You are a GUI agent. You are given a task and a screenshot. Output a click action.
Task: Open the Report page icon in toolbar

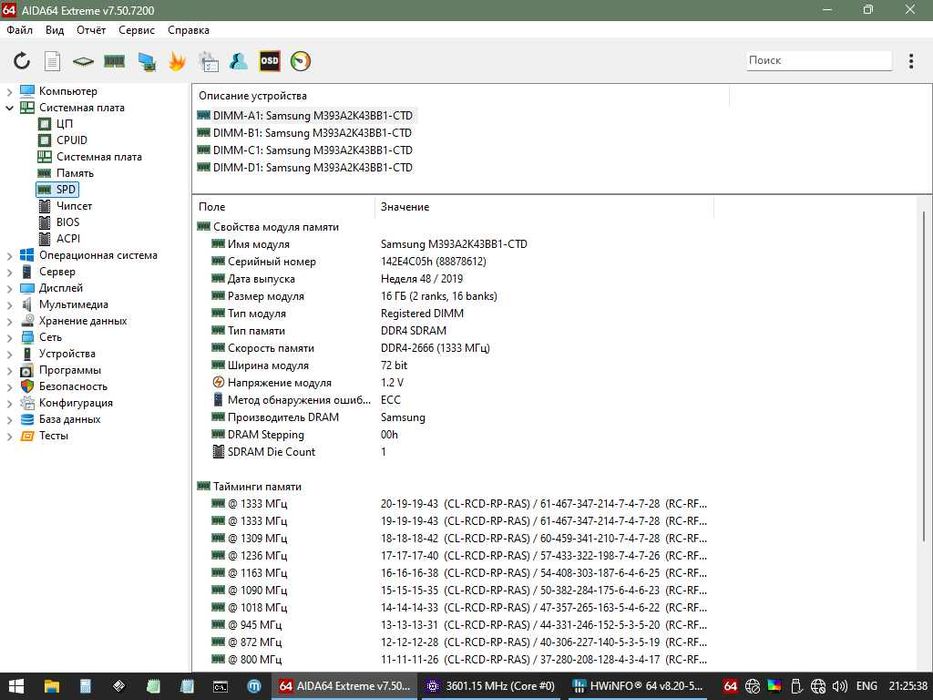coord(52,61)
